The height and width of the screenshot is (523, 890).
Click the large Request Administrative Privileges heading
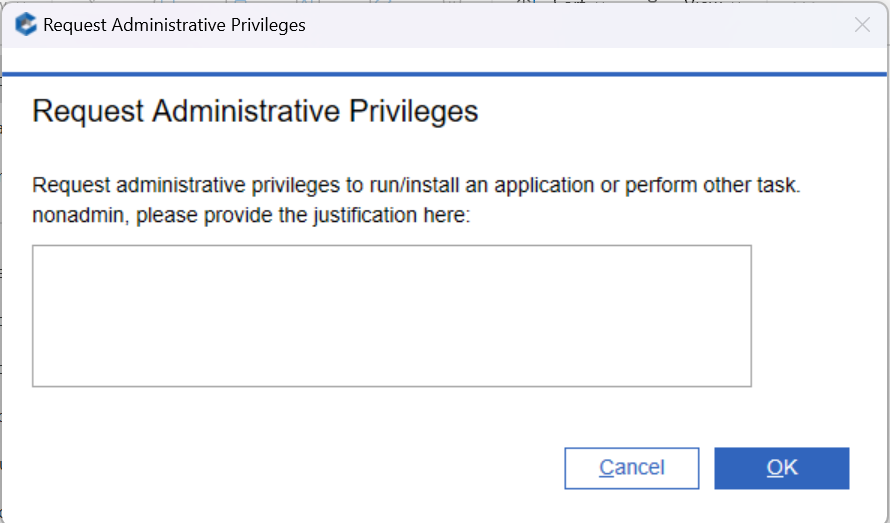(255, 111)
